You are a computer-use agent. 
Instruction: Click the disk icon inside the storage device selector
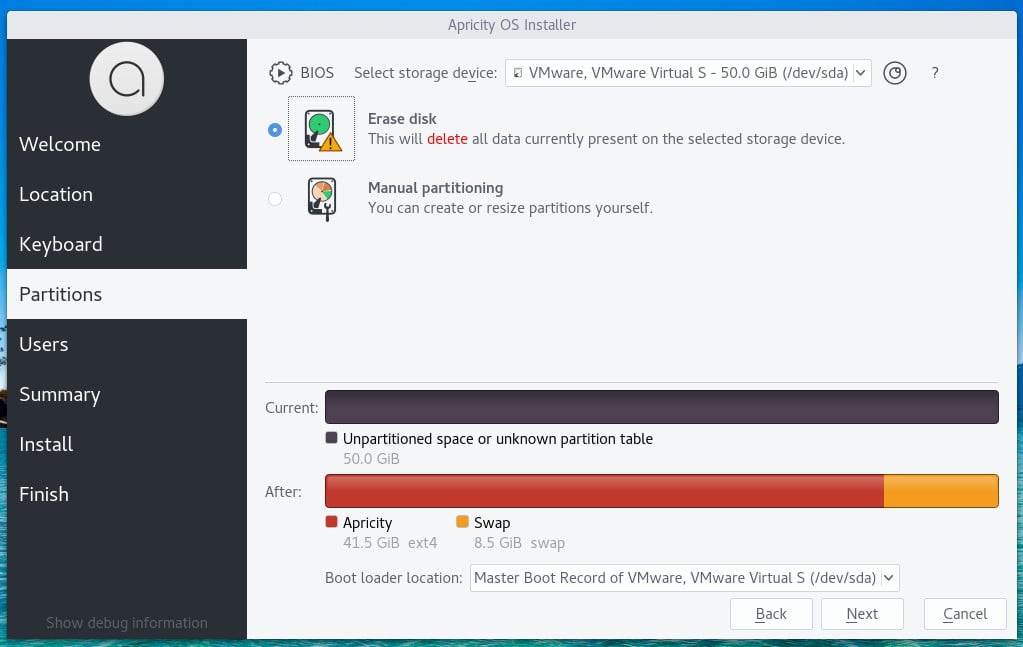517,72
